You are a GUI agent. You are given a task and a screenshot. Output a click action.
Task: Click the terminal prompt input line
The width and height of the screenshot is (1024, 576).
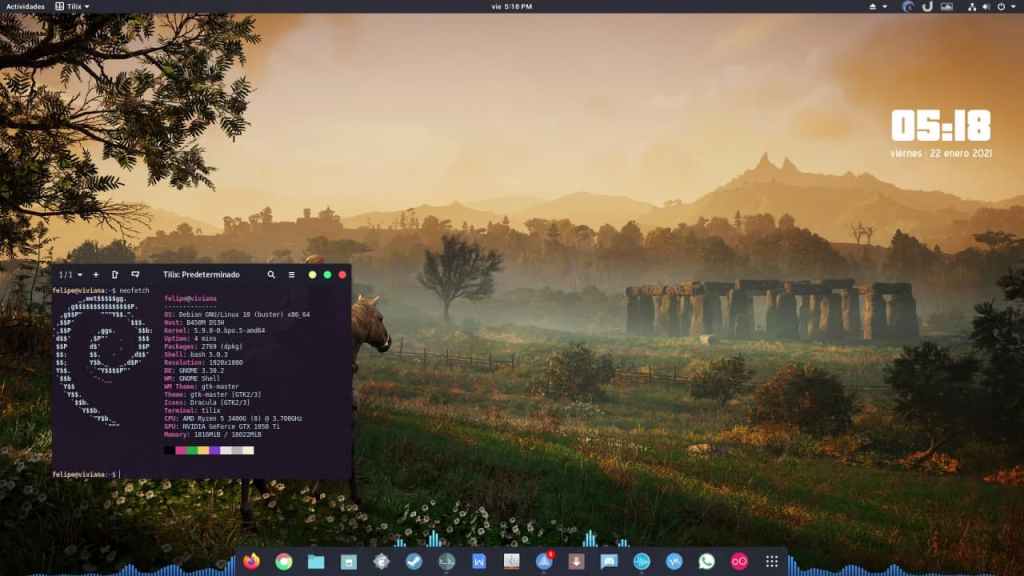tap(200, 474)
